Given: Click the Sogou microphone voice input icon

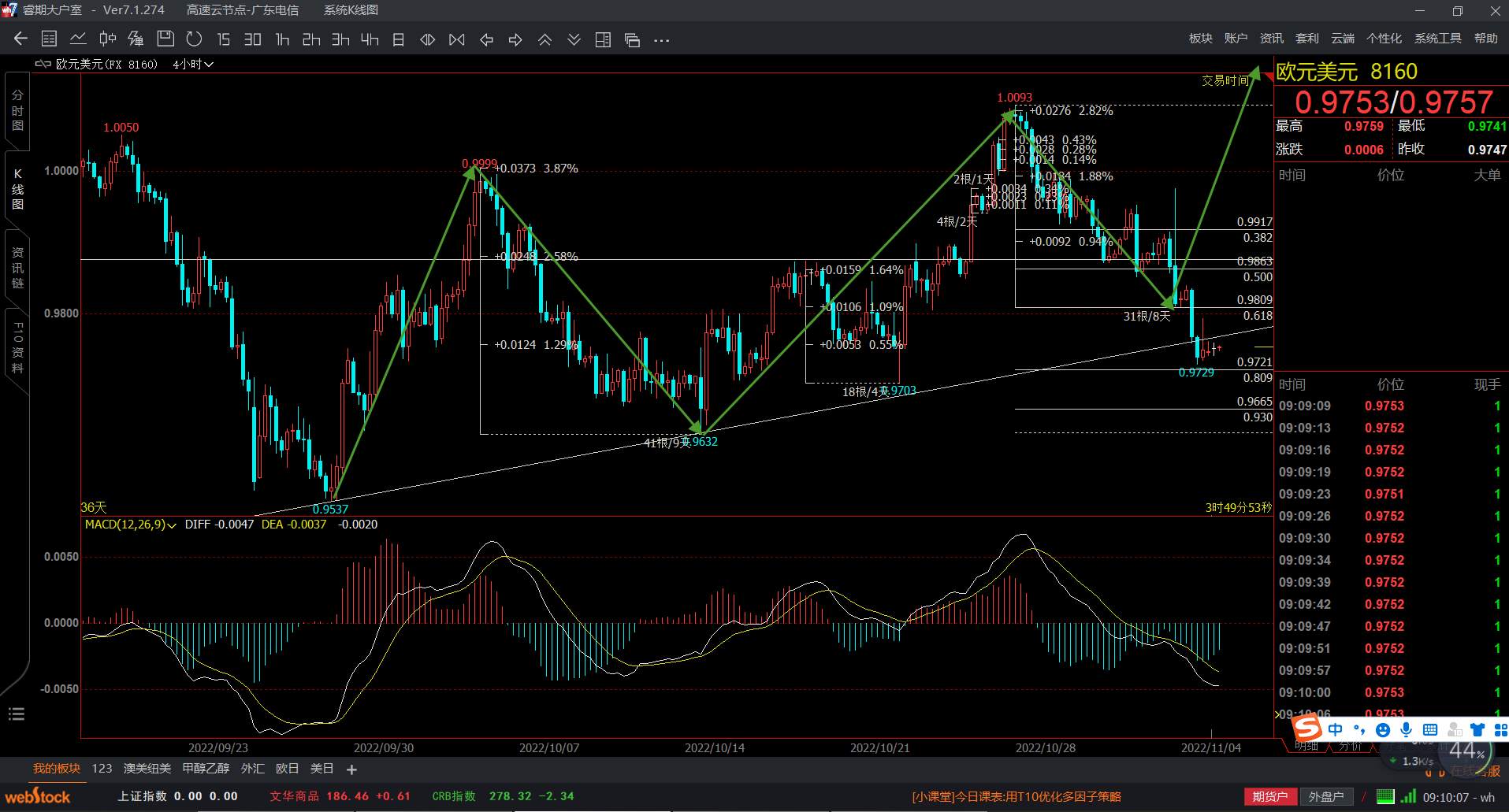Looking at the screenshot, I should 1407,730.
